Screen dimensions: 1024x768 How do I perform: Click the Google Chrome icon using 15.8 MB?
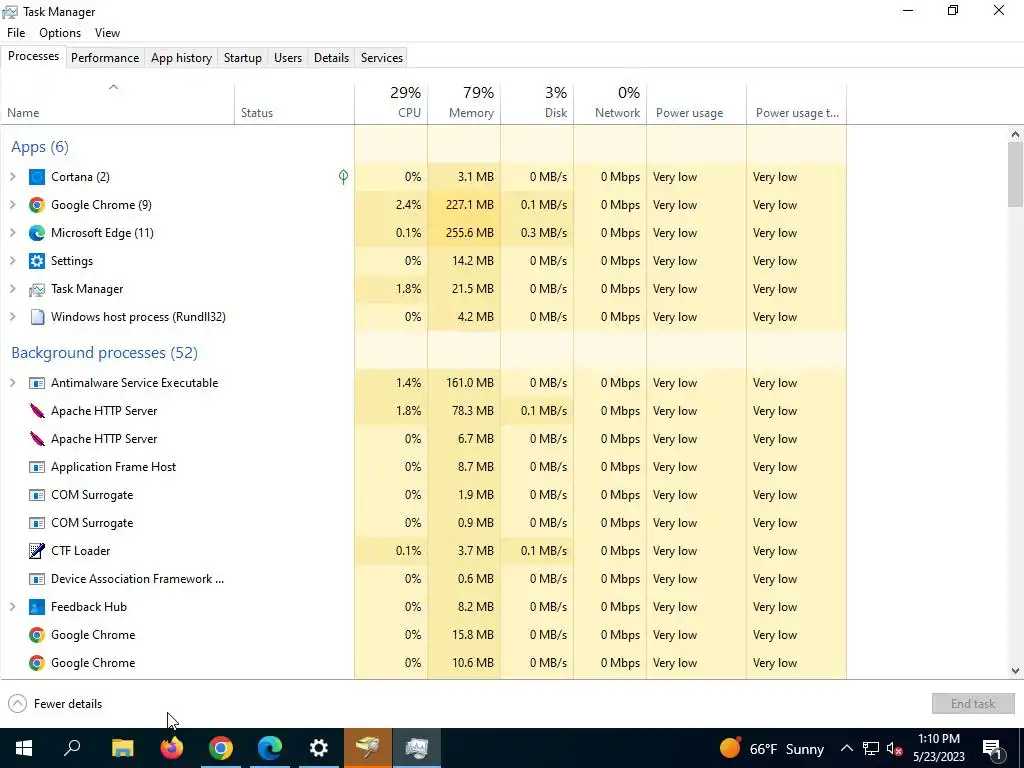click(x=37, y=635)
